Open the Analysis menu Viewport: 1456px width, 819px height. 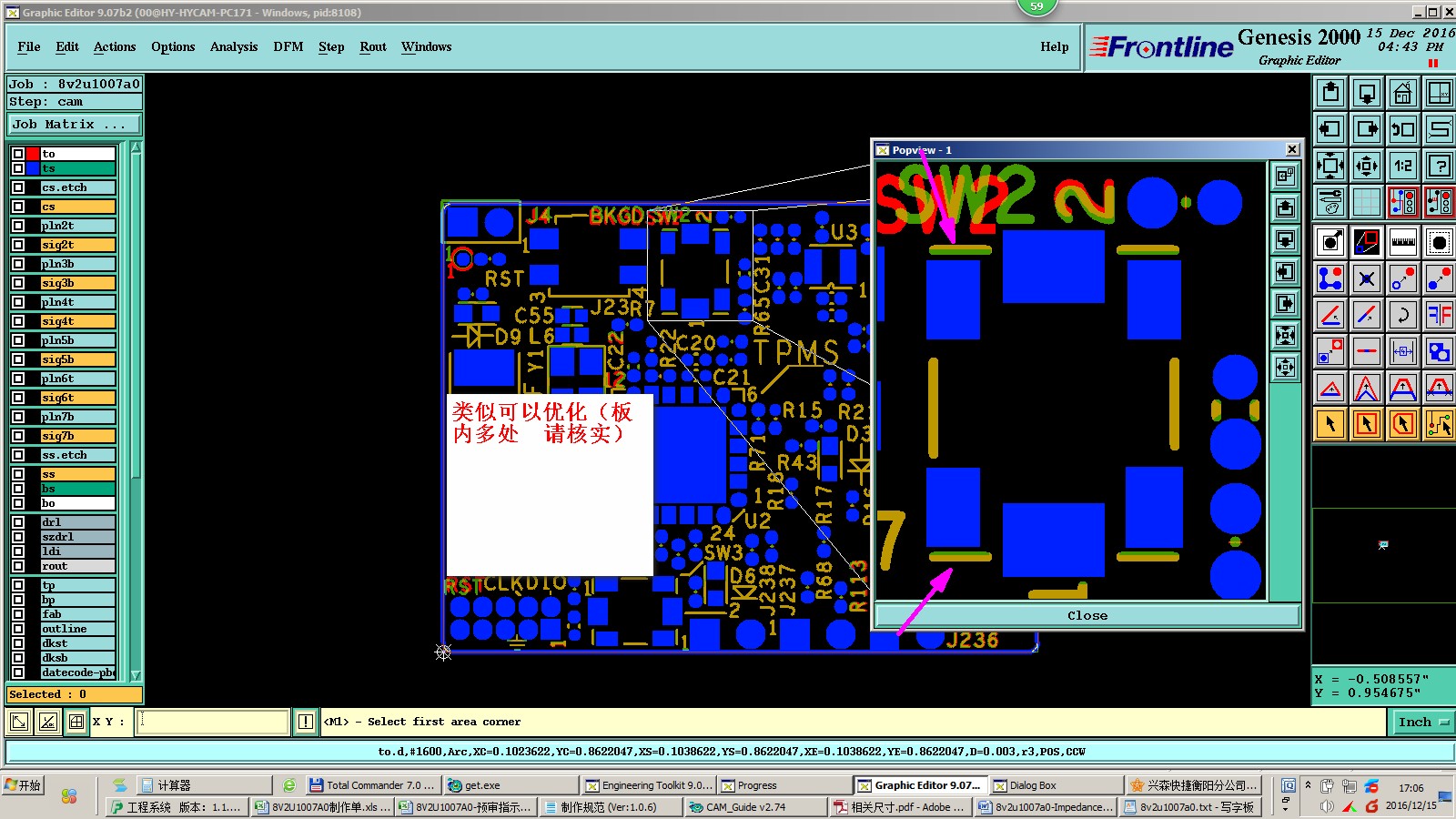[234, 47]
